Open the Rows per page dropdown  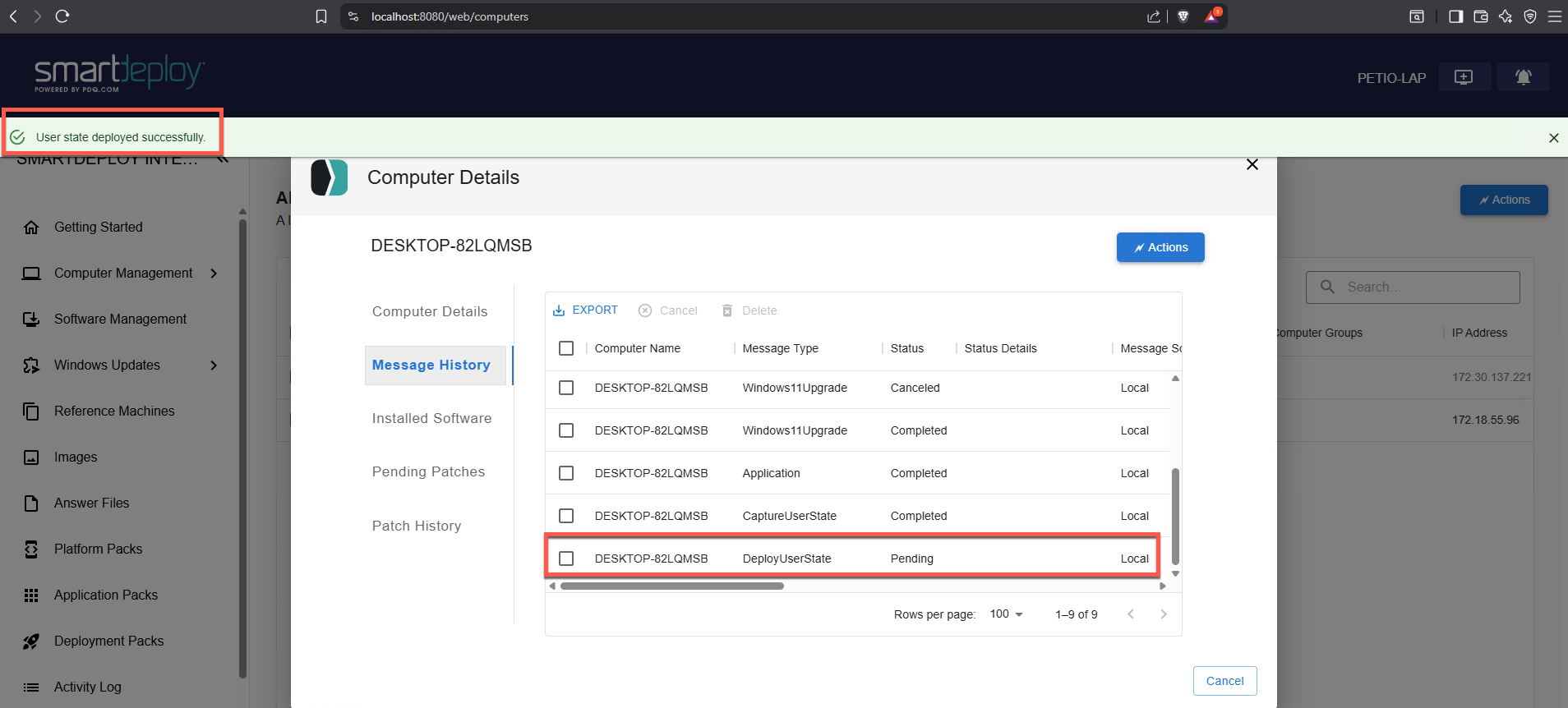point(1007,614)
